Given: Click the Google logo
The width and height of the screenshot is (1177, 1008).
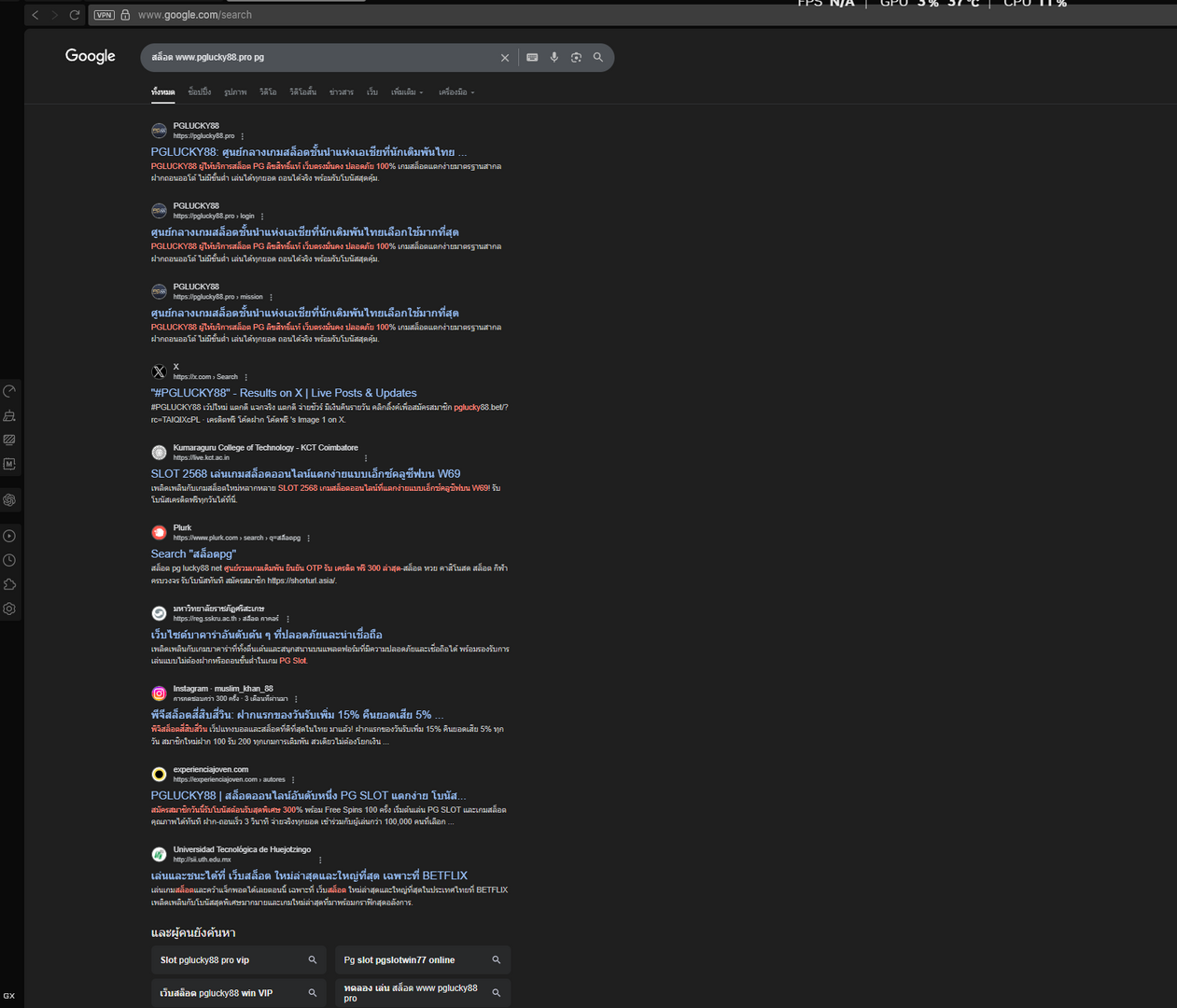Looking at the screenshot, I should point(91,56).
